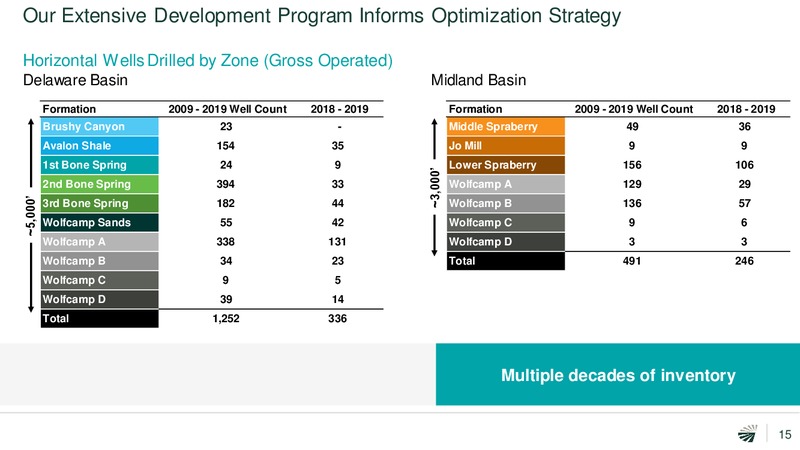Click the ~3,000' depth label
800x450 pixels.
click(x=435, y=188)
